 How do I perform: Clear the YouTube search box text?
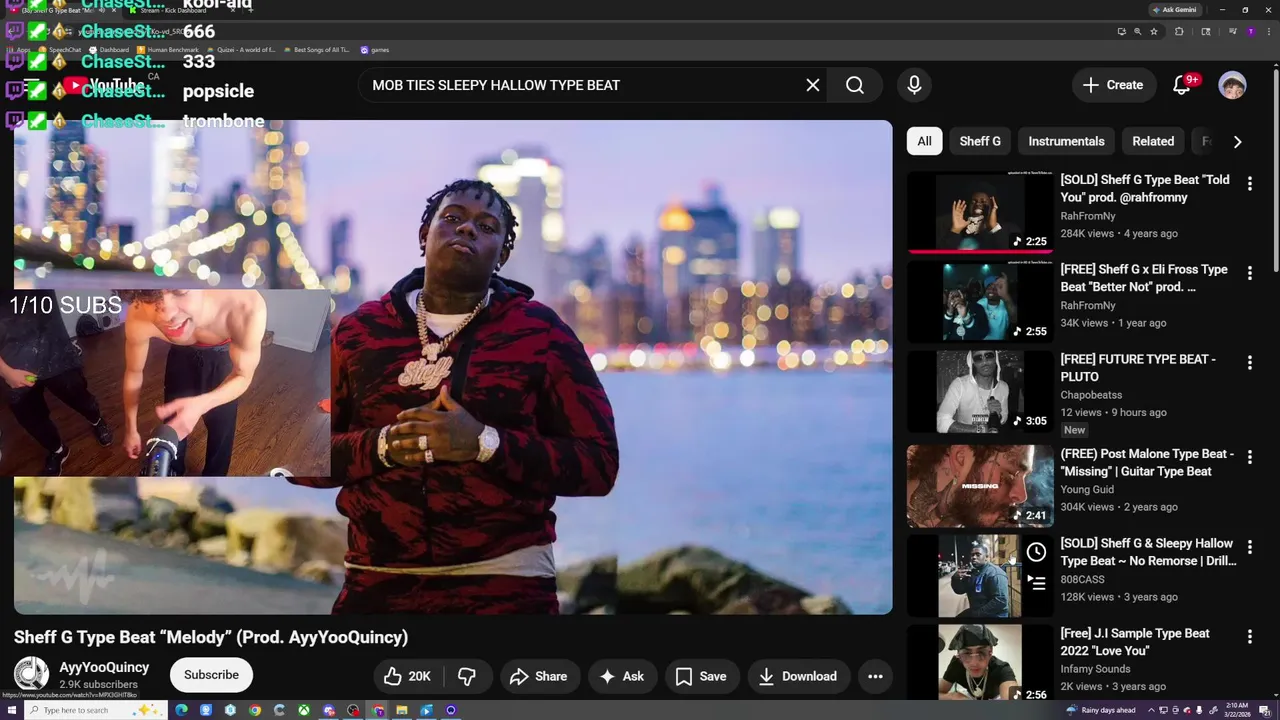[x=813, y=85]
